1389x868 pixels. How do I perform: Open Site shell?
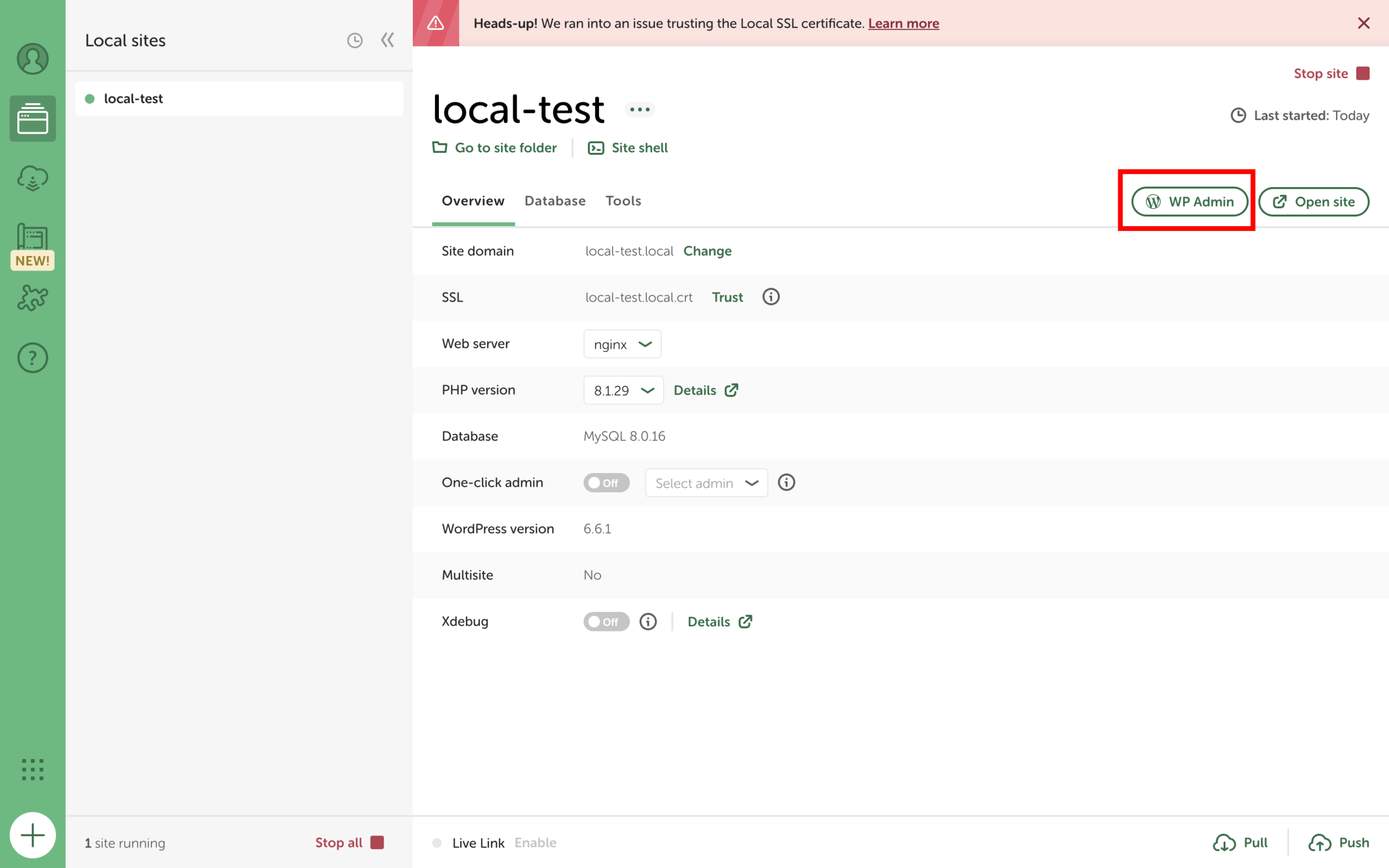point(627,148)
